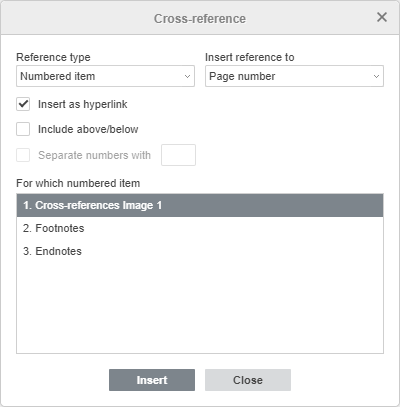The height and width of the screenshot is (407, 400).
Task: Click the Reference type field label
Action: 53,57
